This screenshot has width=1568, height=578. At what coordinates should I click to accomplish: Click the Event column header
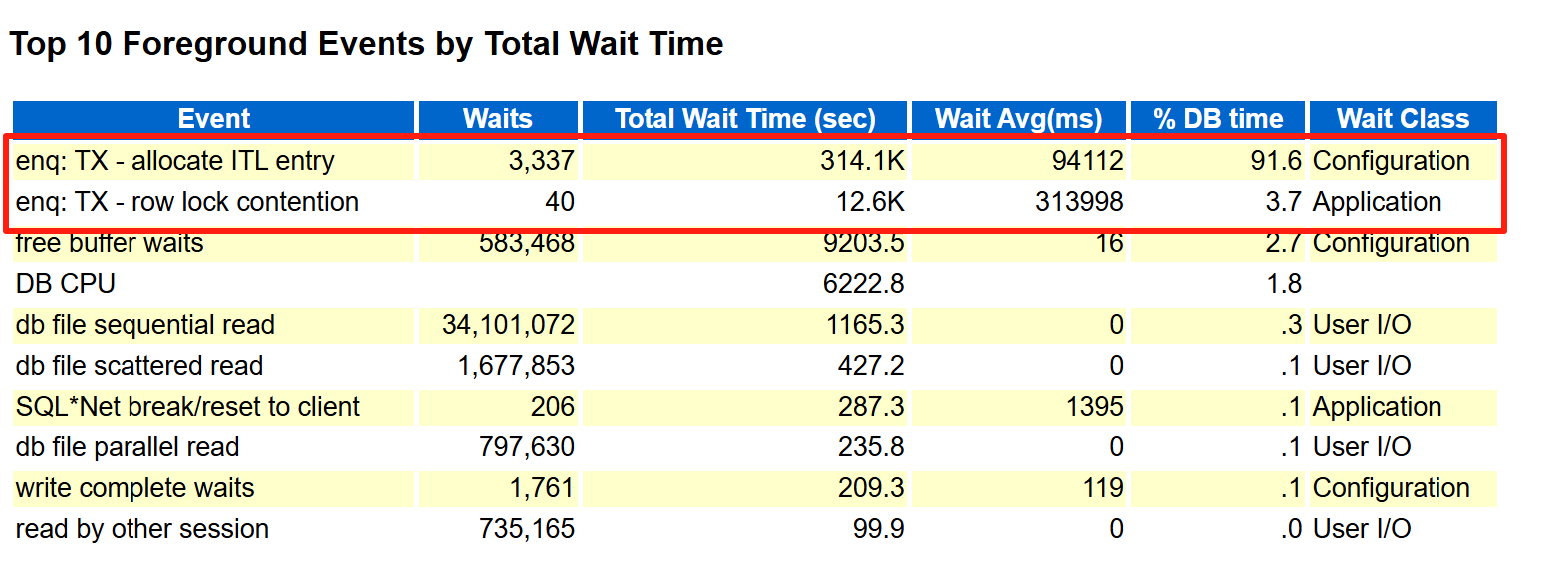pos(213,118)
